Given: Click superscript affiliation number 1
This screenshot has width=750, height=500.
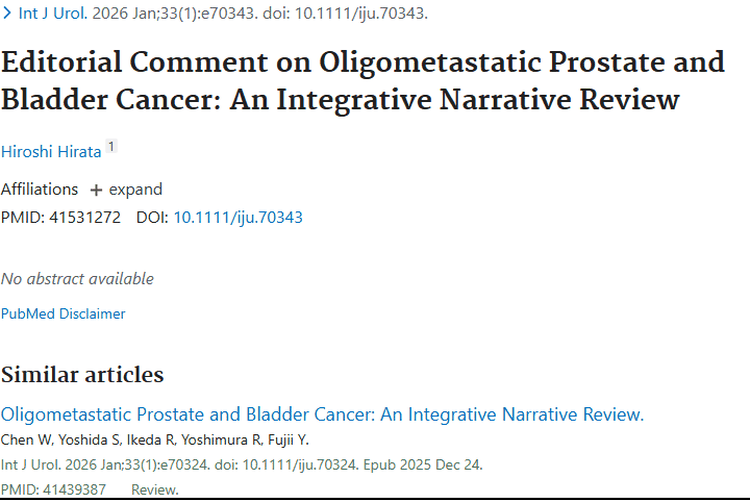Looking at the screenshot, I should click(x=111, y=146).
